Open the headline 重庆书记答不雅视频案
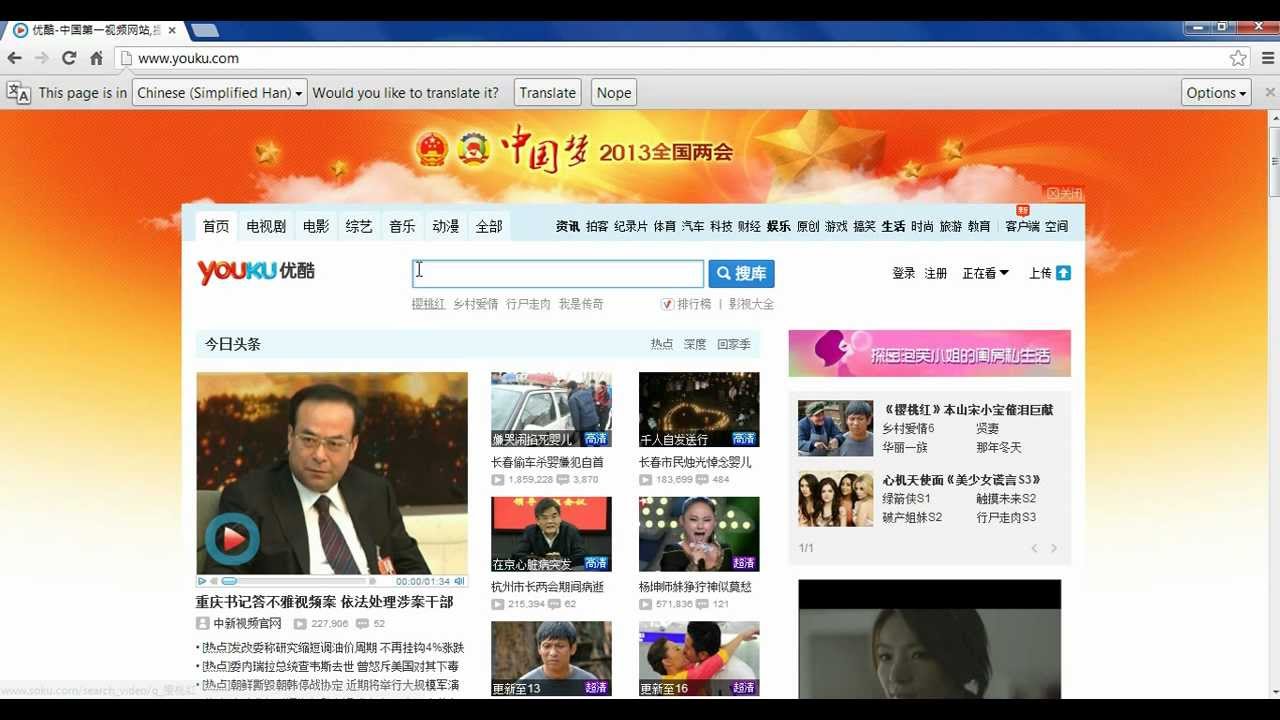 click(x=325, y=602)
